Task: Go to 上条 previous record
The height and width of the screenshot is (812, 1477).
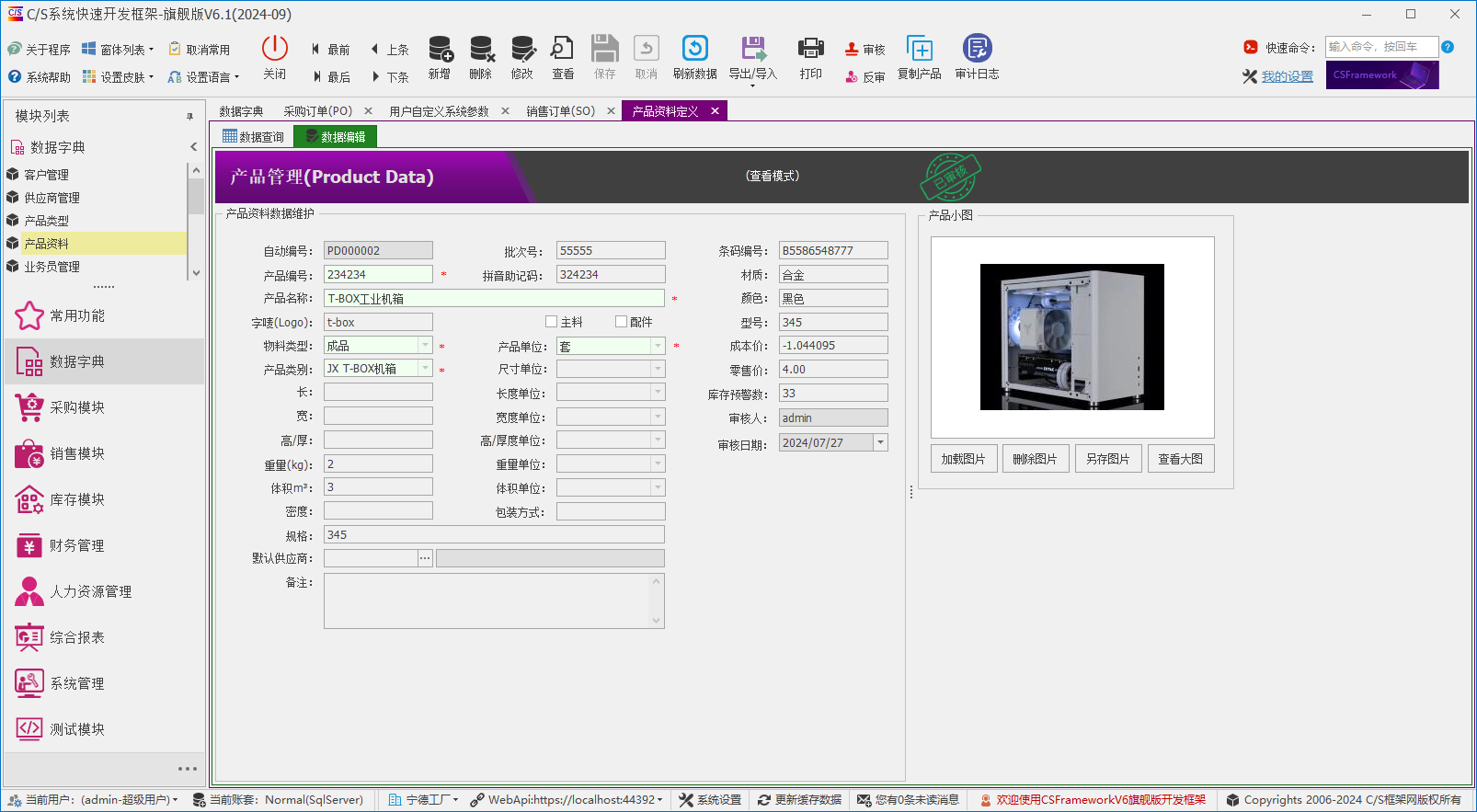Action: point(390,50)
